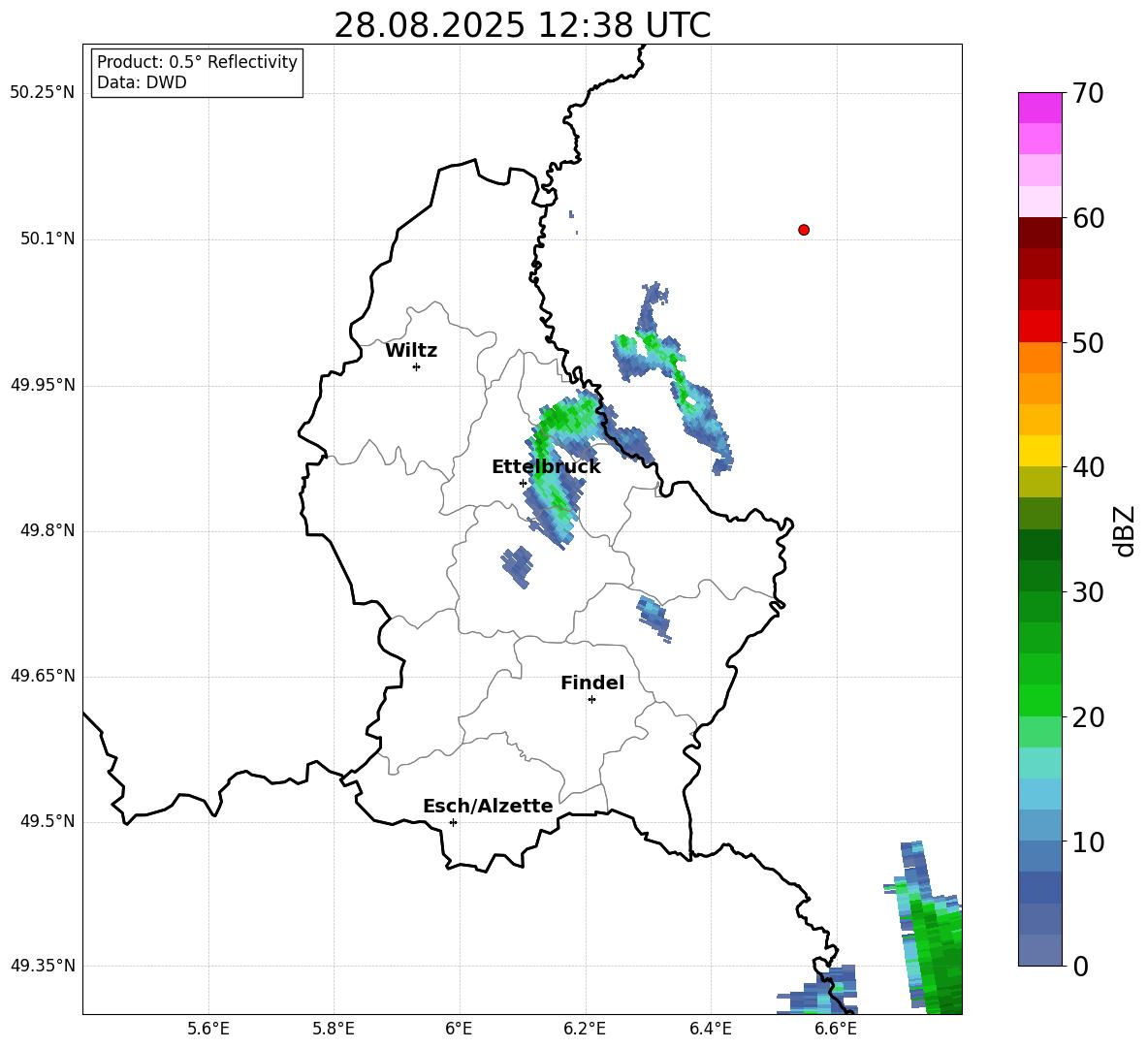1148x1048 pixels.
Task: Click the 6.2°E longitude label
Action: point(585,1029)
